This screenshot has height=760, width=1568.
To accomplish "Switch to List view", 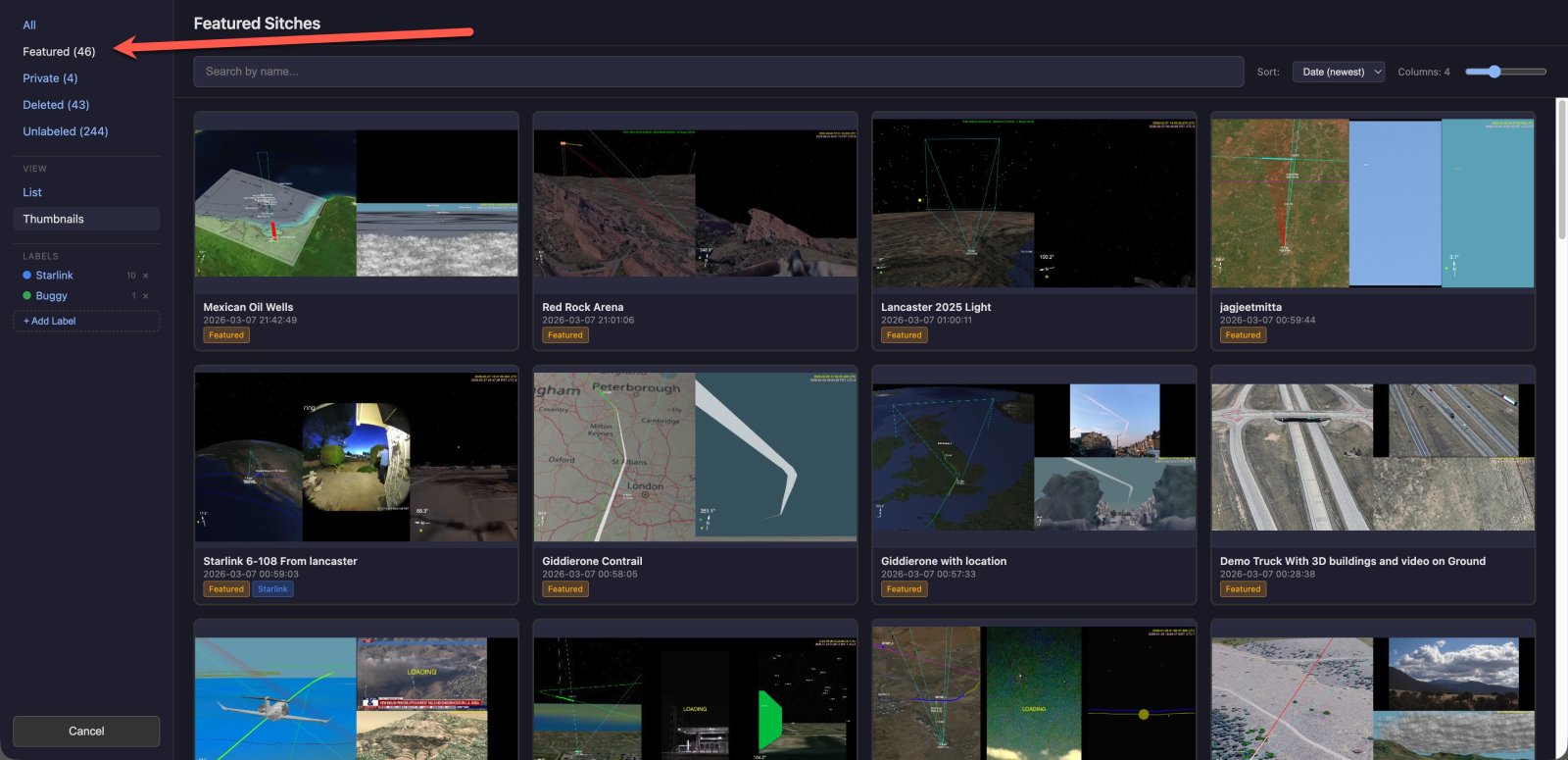I will (x=32, y=192).
